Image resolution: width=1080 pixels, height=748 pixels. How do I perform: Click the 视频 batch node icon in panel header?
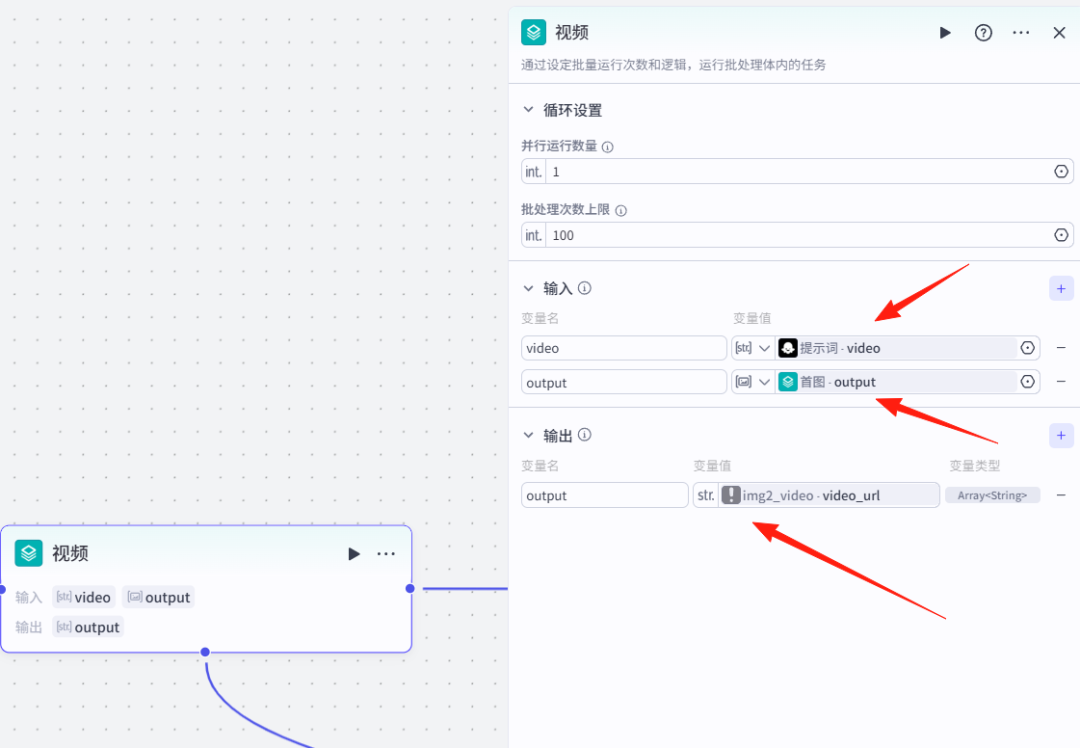click(x=533, y=32)
